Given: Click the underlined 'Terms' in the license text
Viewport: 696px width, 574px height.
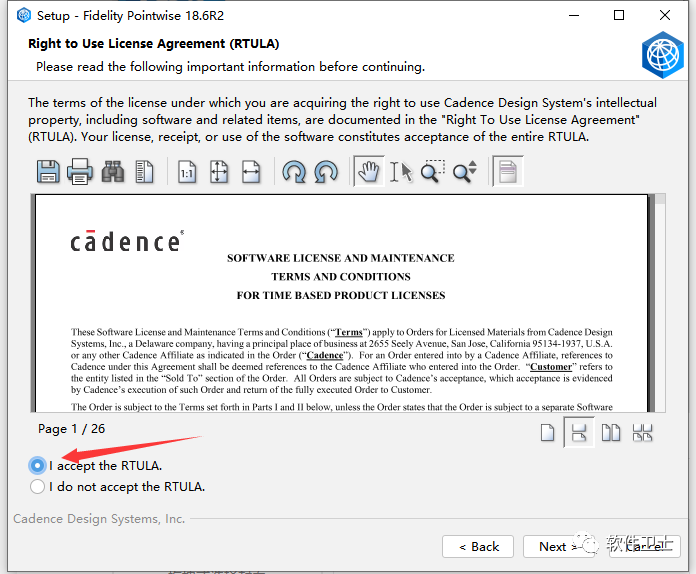Looking at the screenshot, I should [x=348, y=332].
